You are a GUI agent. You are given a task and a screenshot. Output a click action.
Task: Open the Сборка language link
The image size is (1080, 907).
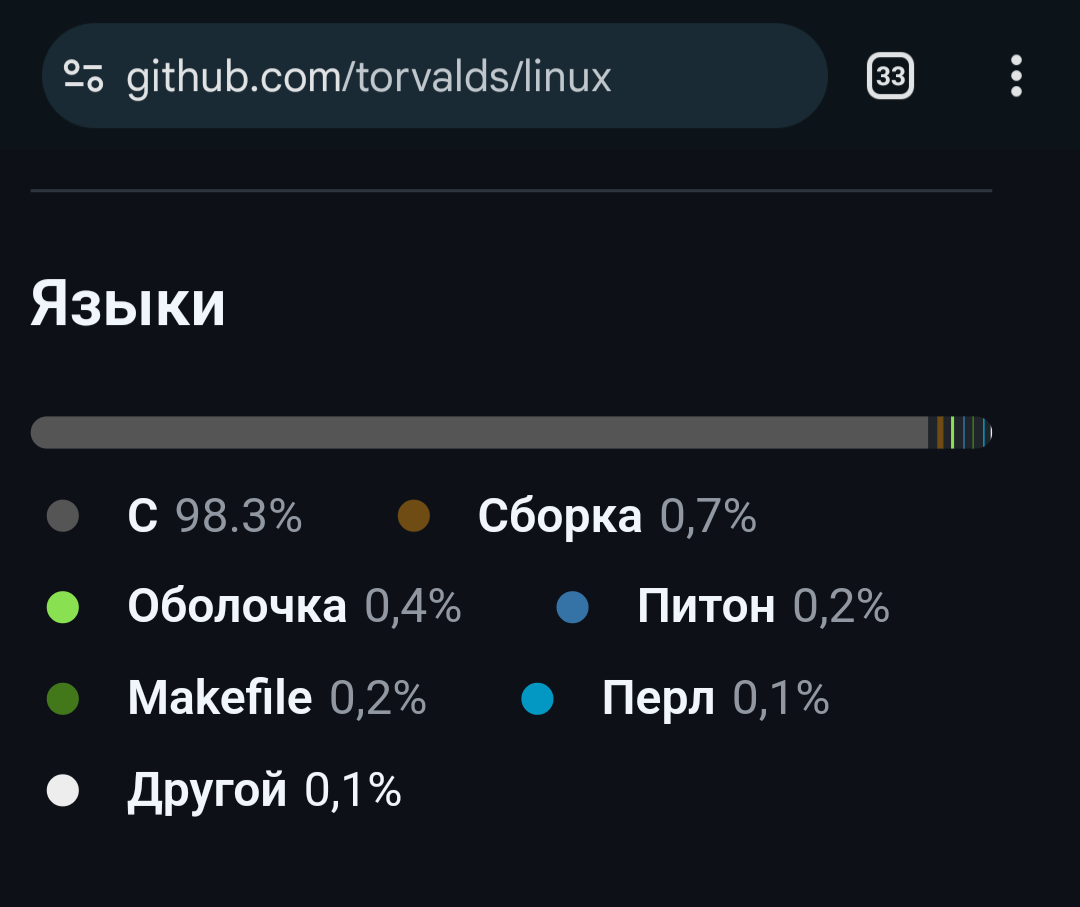616,517
